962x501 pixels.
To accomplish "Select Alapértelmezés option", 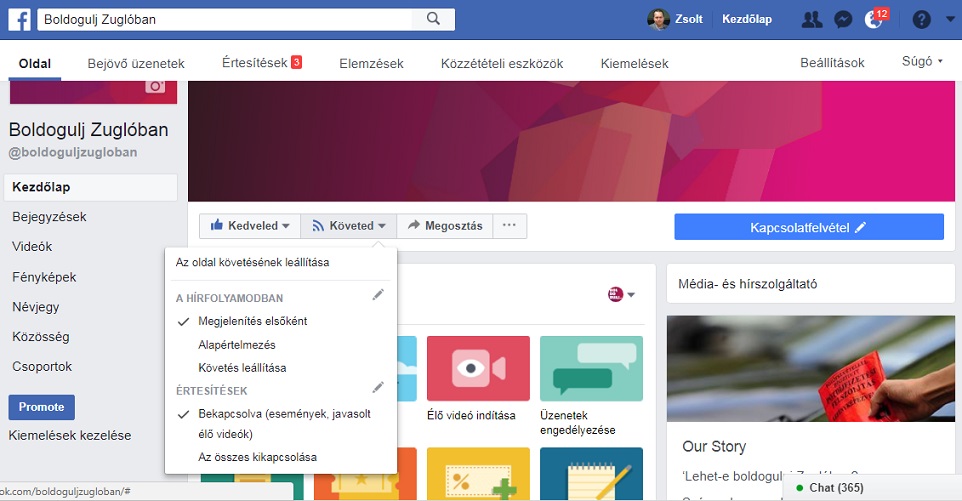I will [237, 345].
